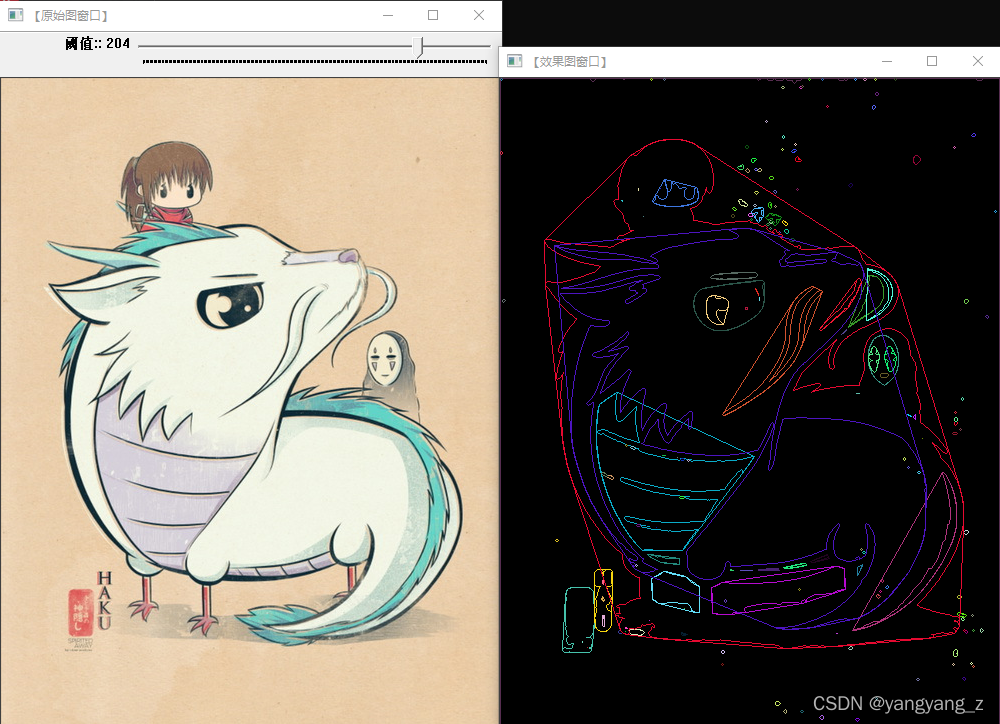Click the threshold slider thumb at 204
This screenshot has height=724, width=1000.
coord(418,47)
